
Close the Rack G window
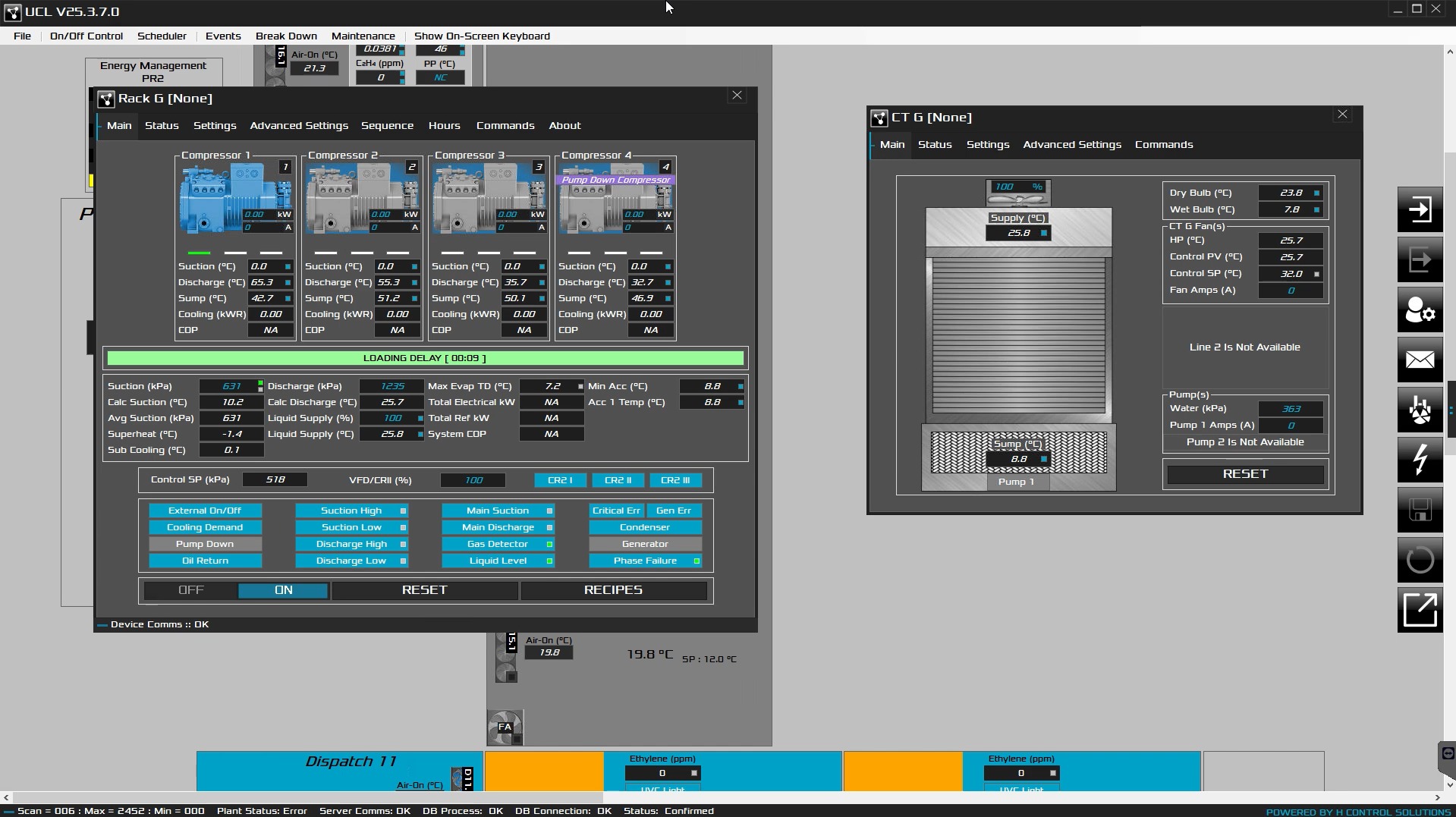pos(737,96)
